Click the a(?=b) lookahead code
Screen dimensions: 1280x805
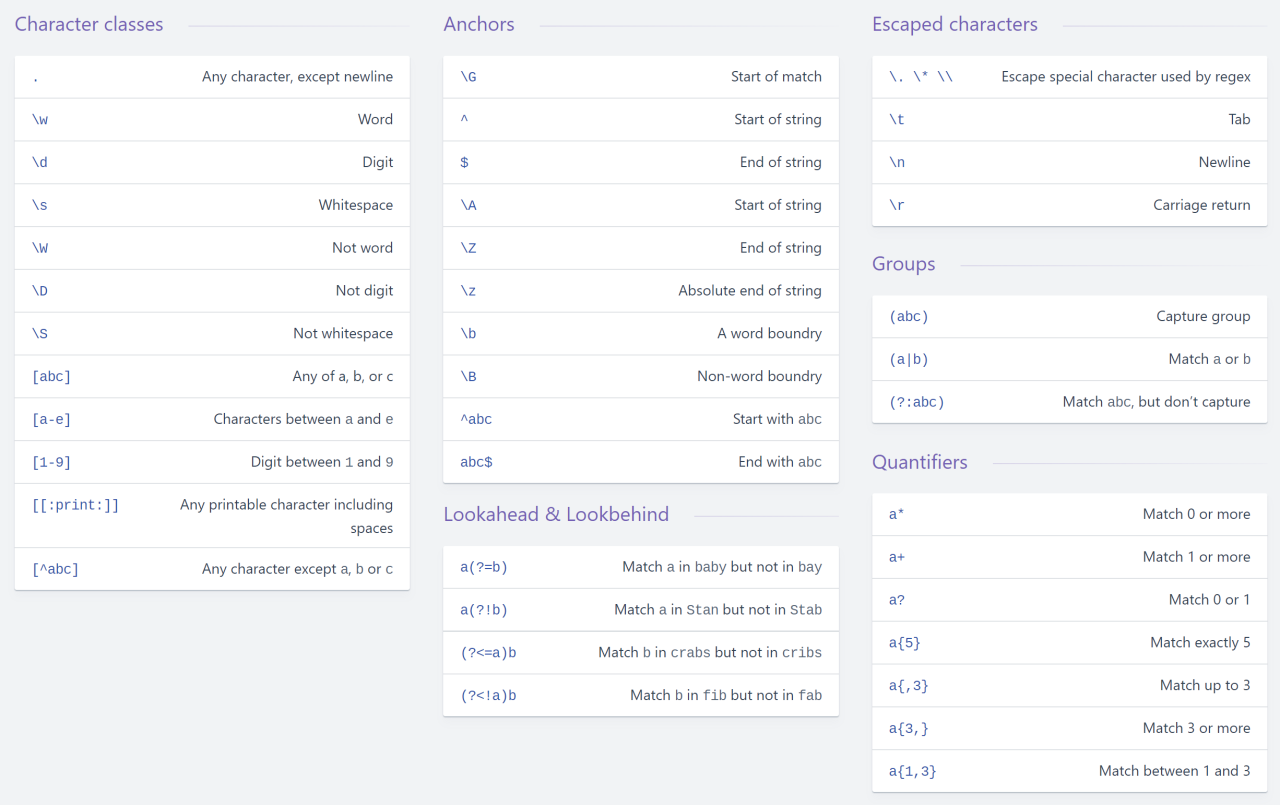click(x=484, y=567)
